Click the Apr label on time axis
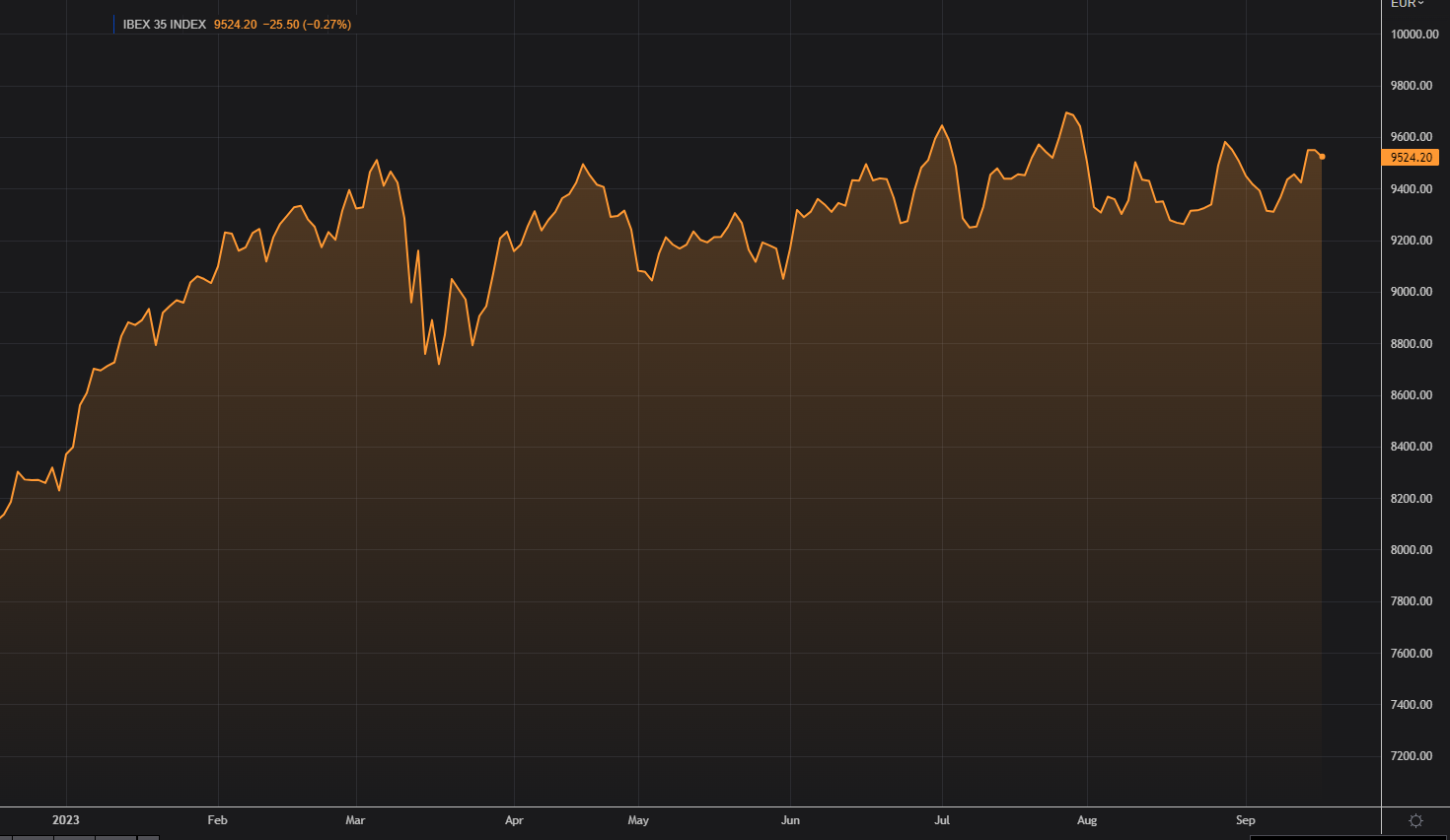1450x840 pixels. coord(514,820)
